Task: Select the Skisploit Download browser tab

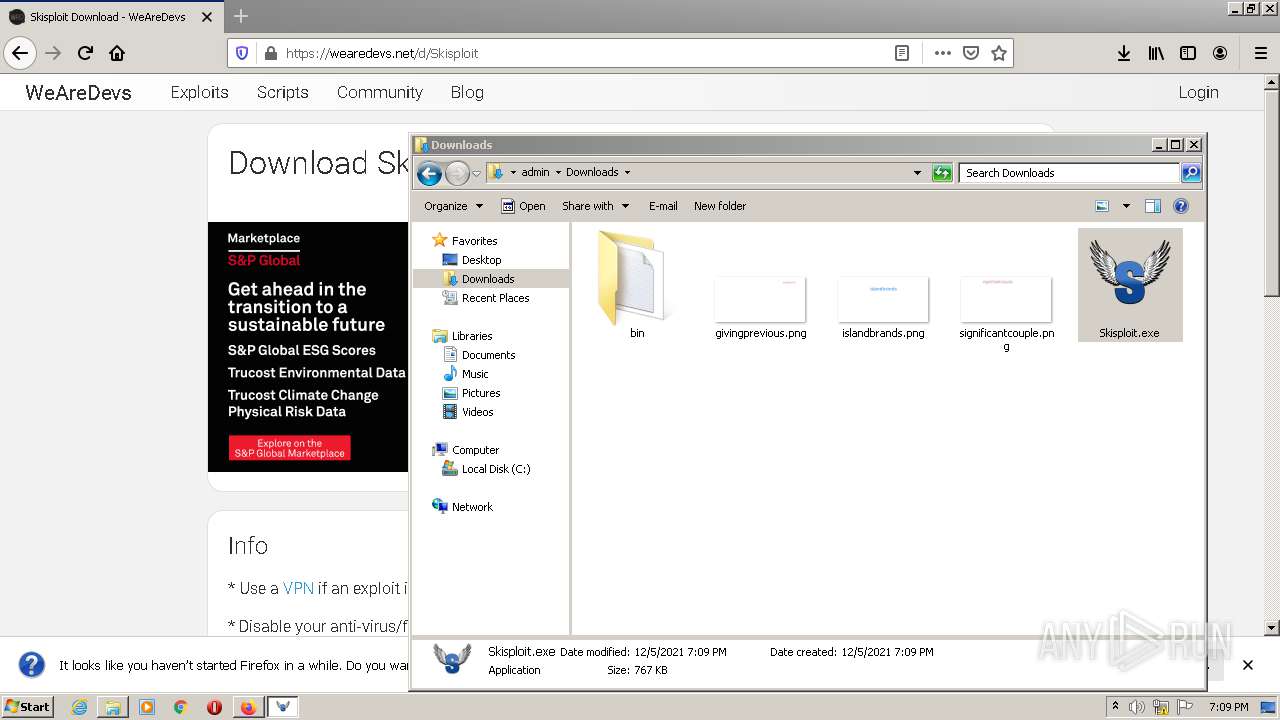Action: pos(111,16)
